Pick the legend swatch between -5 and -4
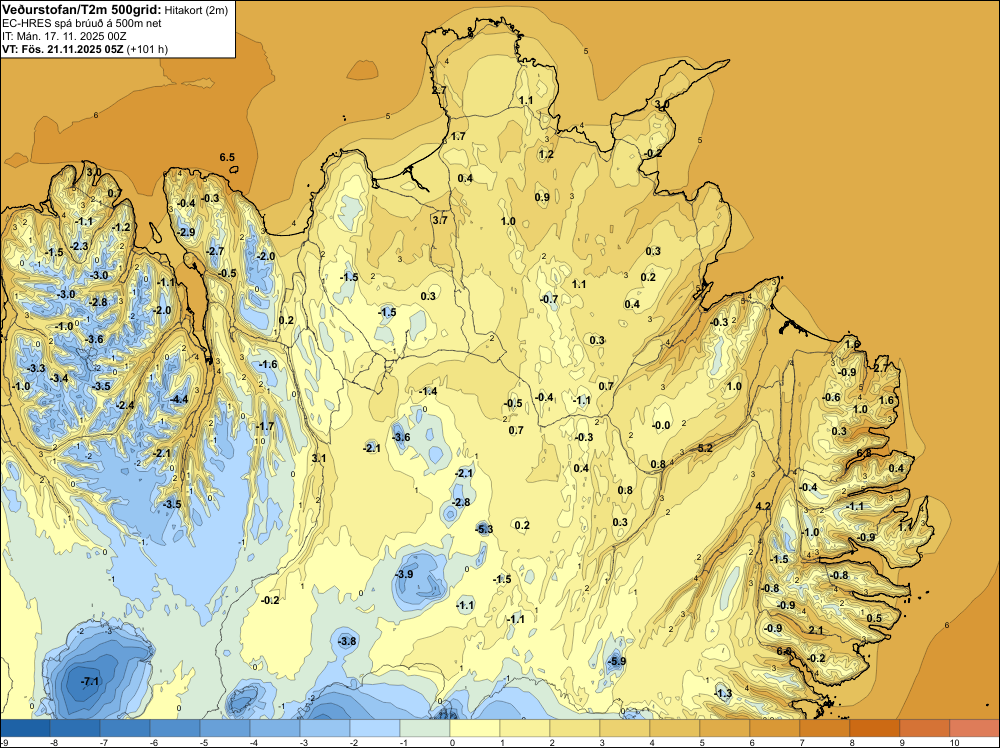 pyautogui.click(x=224, y=728)
